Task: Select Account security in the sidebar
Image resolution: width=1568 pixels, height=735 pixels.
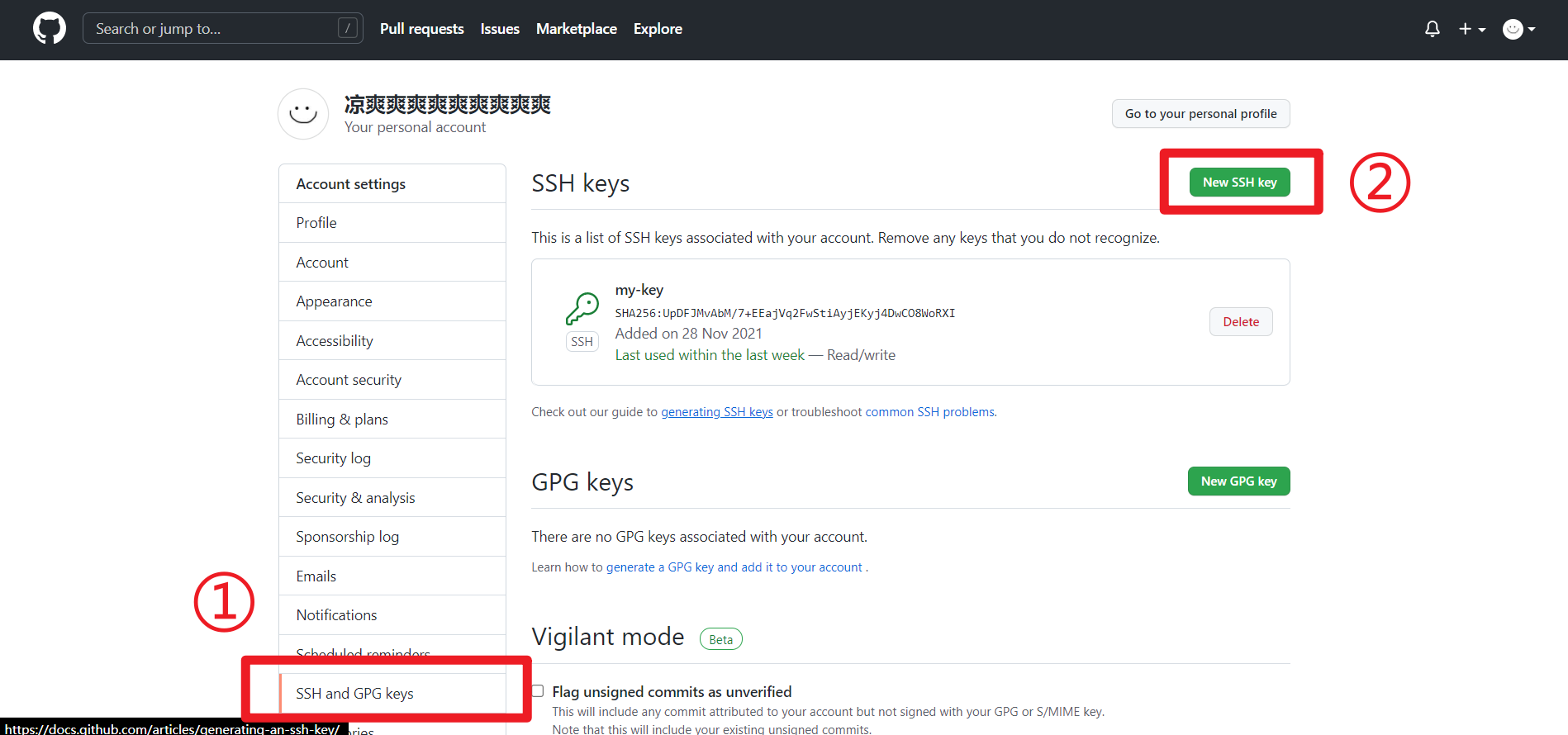Action: 392,380
